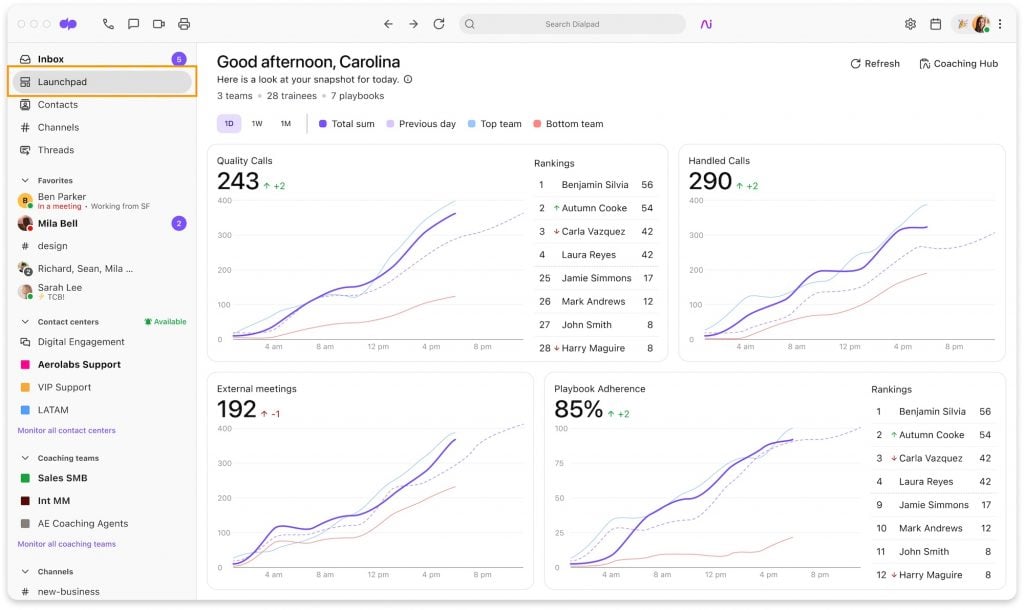1024x610 pixels.
Task: Toggle the Top team color legend
Action: (x=494, y=124)
